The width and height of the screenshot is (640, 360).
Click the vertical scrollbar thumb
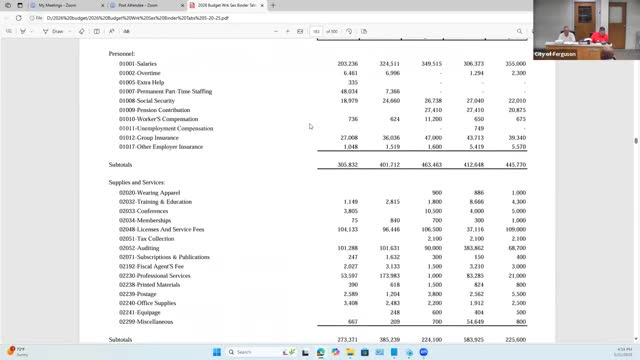click(x=636, y=140)
